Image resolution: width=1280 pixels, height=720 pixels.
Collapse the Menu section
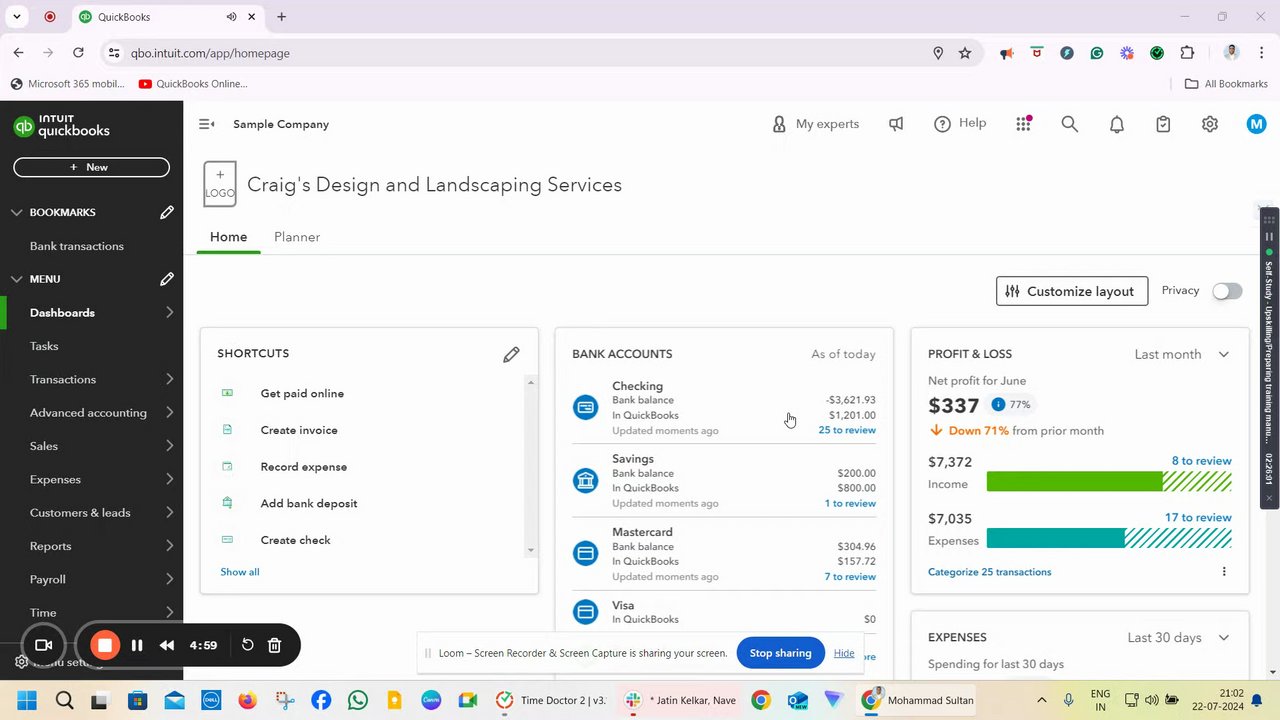click(x=16, y=279)
